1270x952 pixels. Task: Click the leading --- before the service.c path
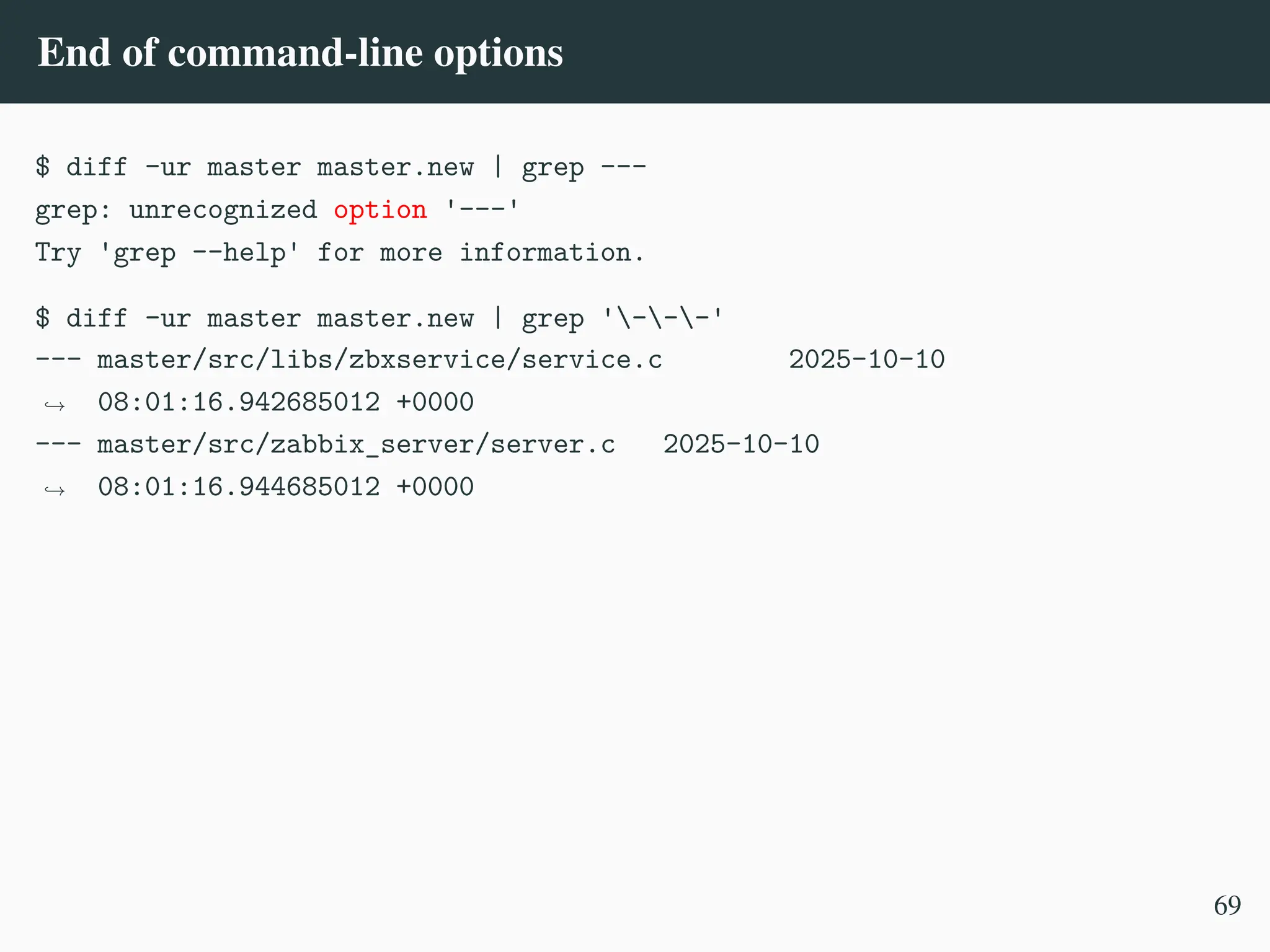point(58,360)
